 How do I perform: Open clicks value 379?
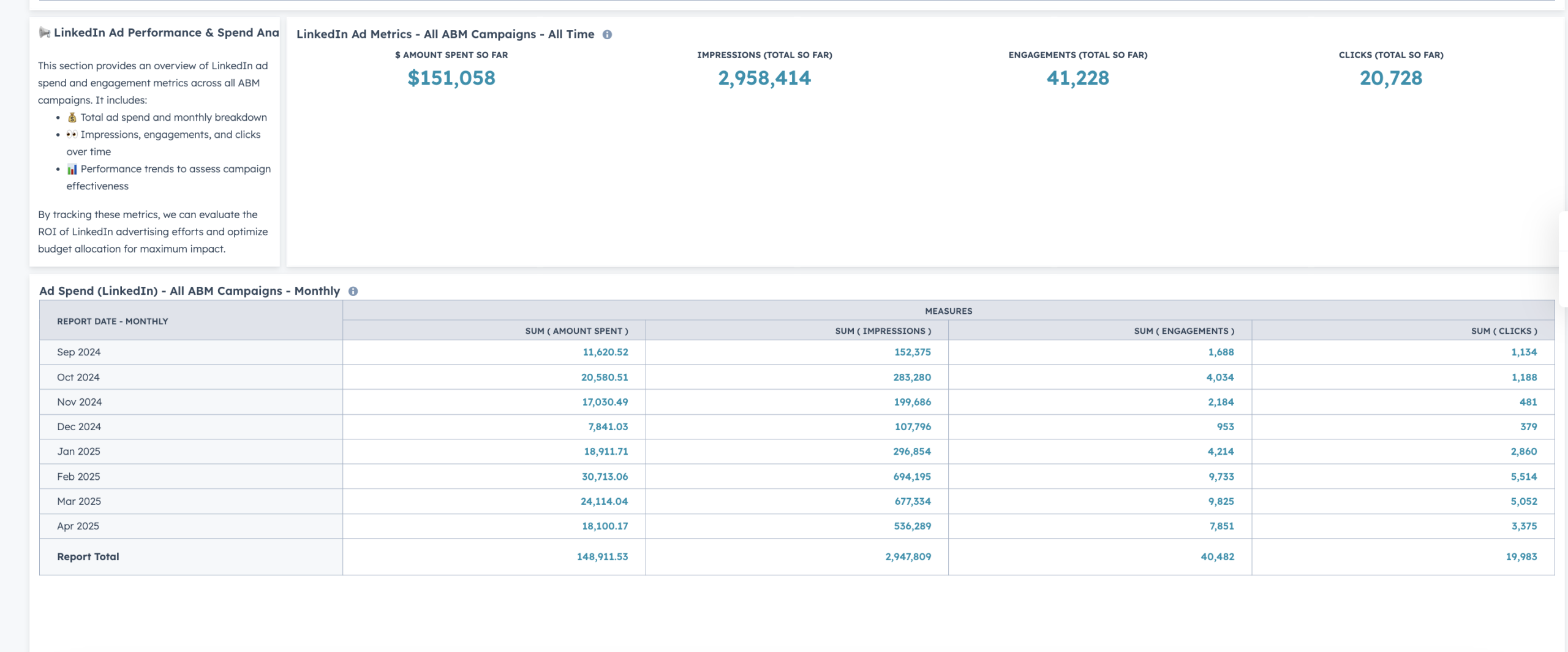[x=1528, y=426]
